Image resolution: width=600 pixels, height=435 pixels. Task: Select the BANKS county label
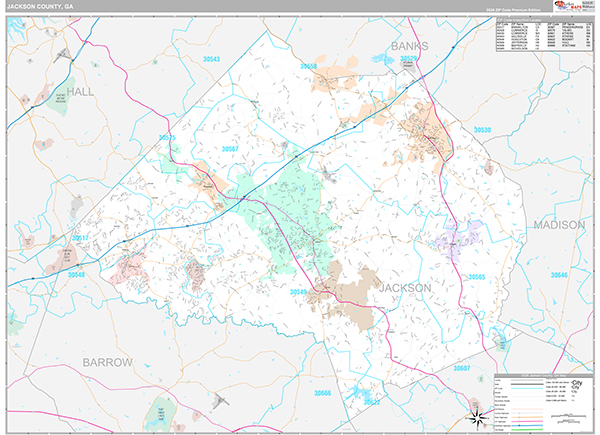409,46
